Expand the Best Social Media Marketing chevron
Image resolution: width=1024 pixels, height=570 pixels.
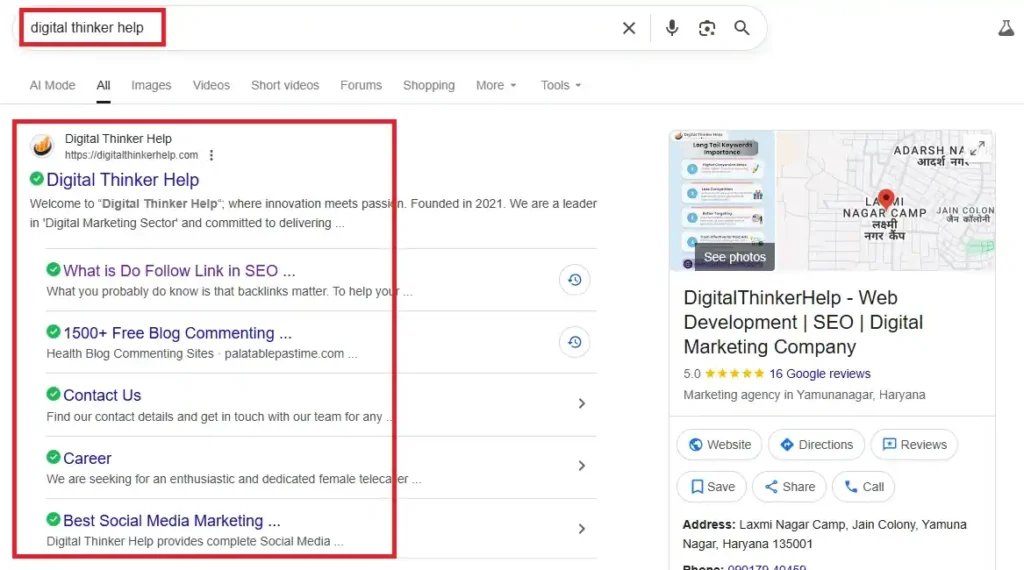click(x=581, y=529)
